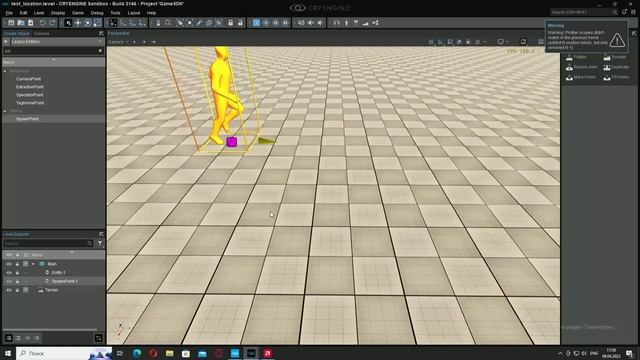Switch to the Create Object tab
Image resolution: width=640 pixels, height=360 pixels.
[x=16, y=33]
